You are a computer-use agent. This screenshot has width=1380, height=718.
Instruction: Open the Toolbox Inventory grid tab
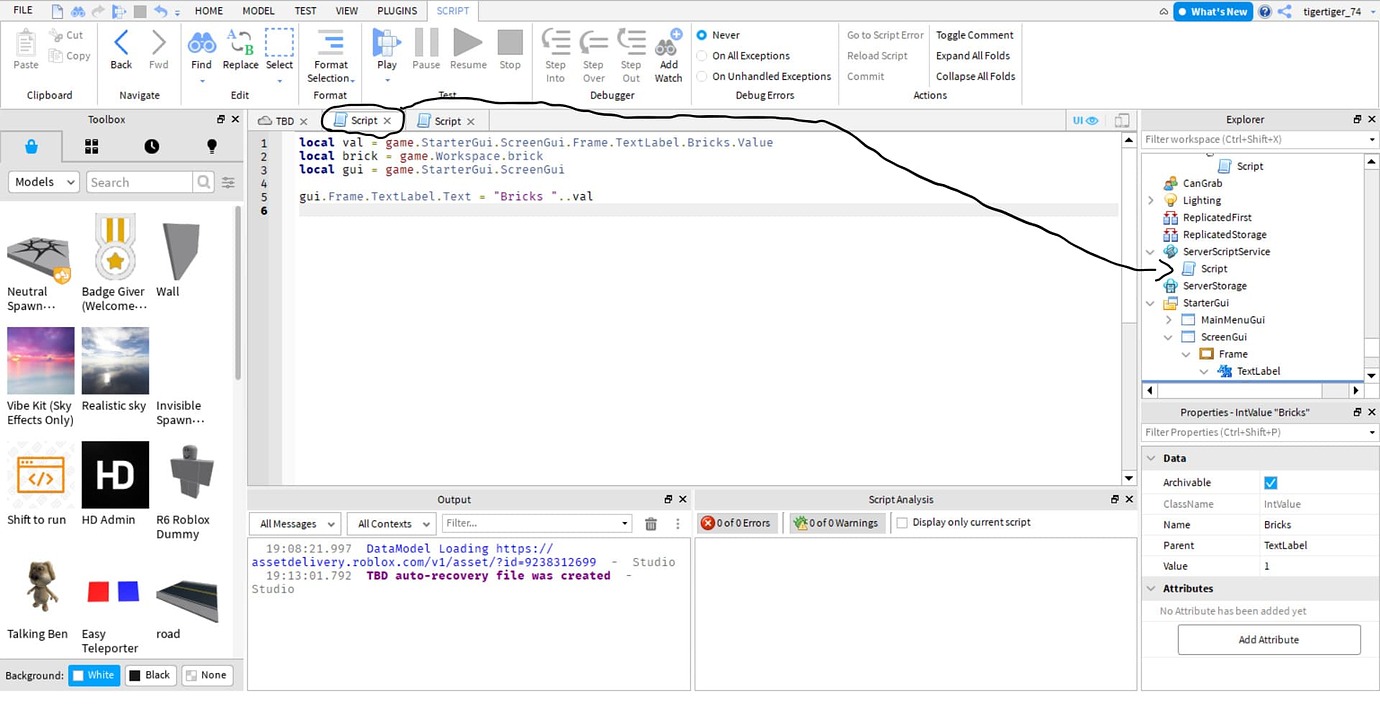click(x=91, y=146)
